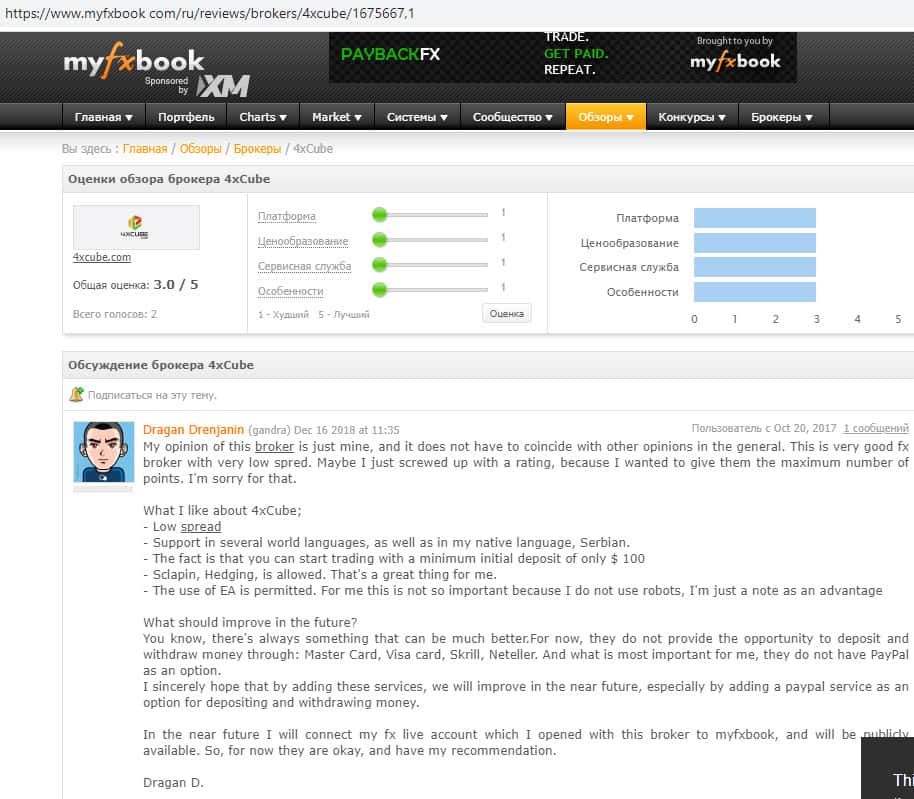Click the Особенности chart bar
Image resolution: width=914 pixels, height=799 pixels.
pyautogui.click(x=755, y=292)
